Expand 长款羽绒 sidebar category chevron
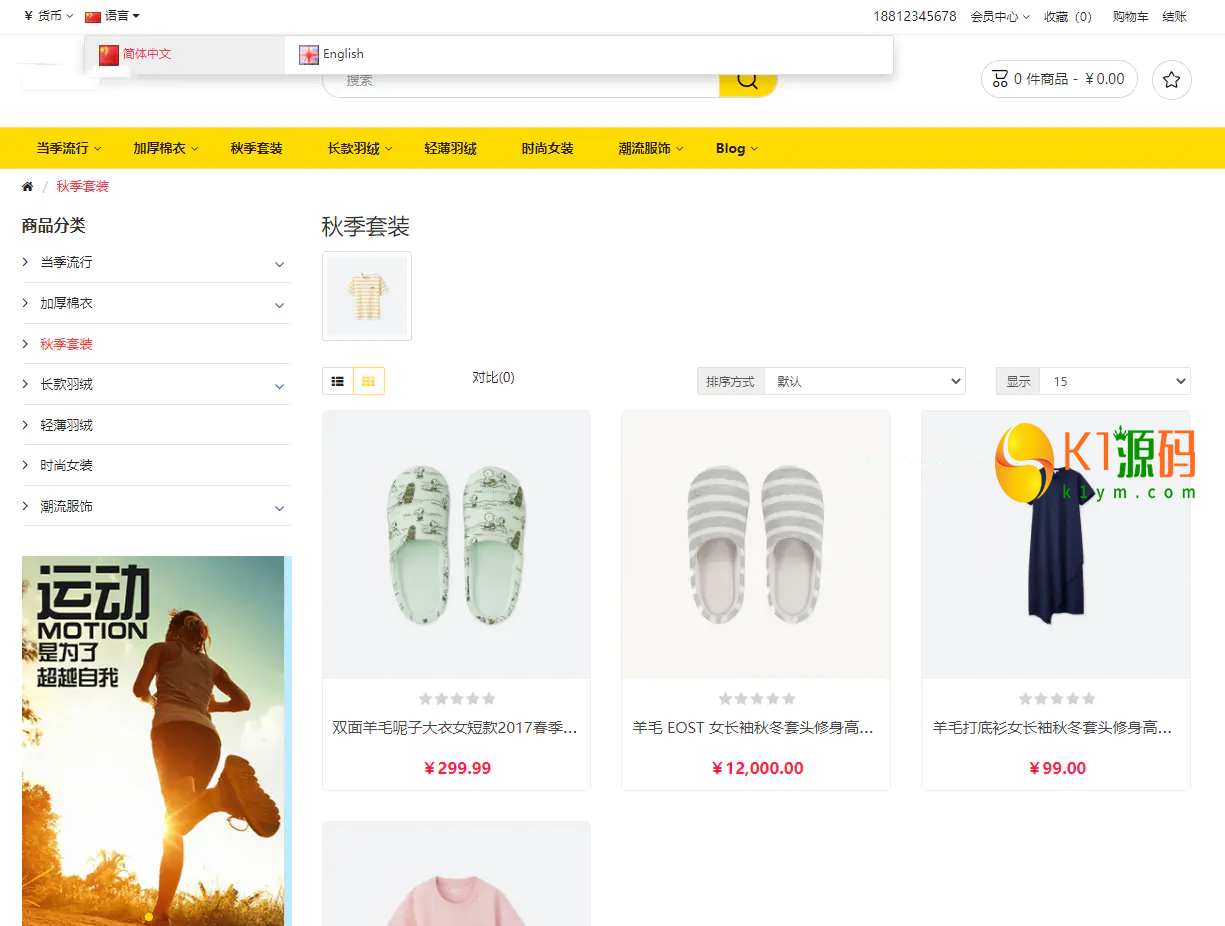 click(279, 386)
